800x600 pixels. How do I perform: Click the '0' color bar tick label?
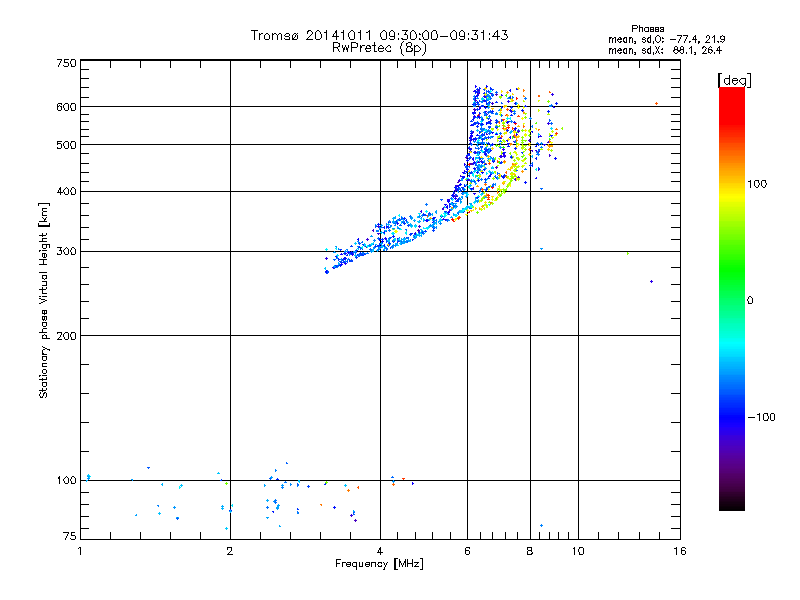pyautogui.click(x=750, y=301)
